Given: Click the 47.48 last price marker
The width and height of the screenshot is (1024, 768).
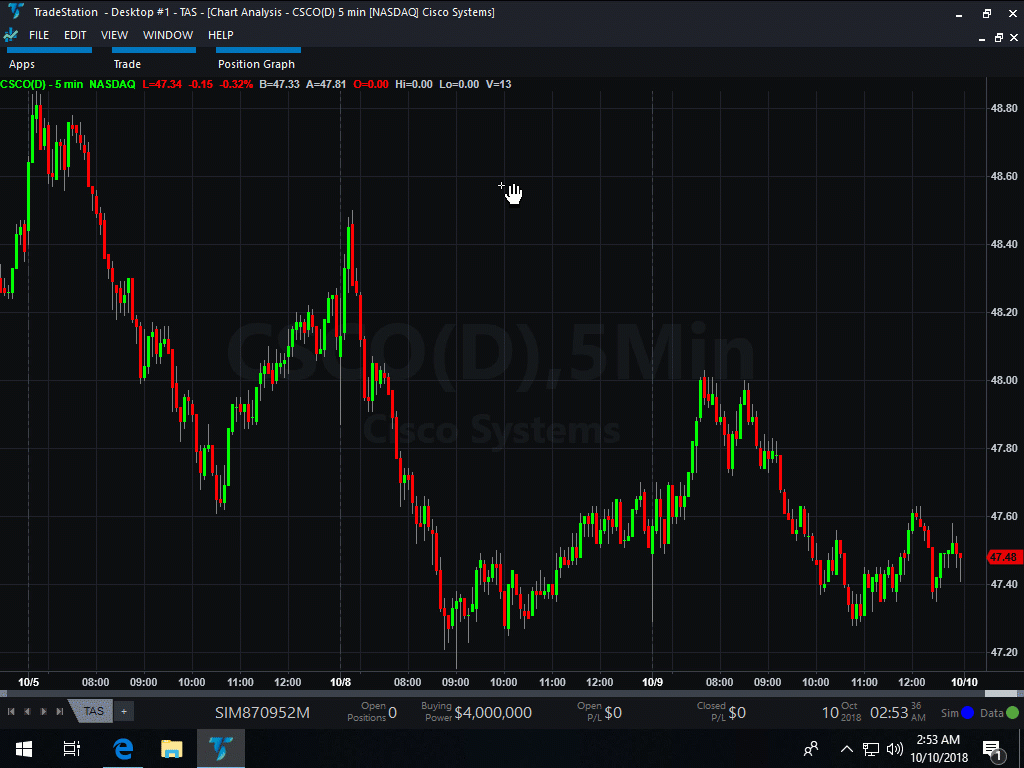Looking at the screenshot, I should pos(1004,557).
